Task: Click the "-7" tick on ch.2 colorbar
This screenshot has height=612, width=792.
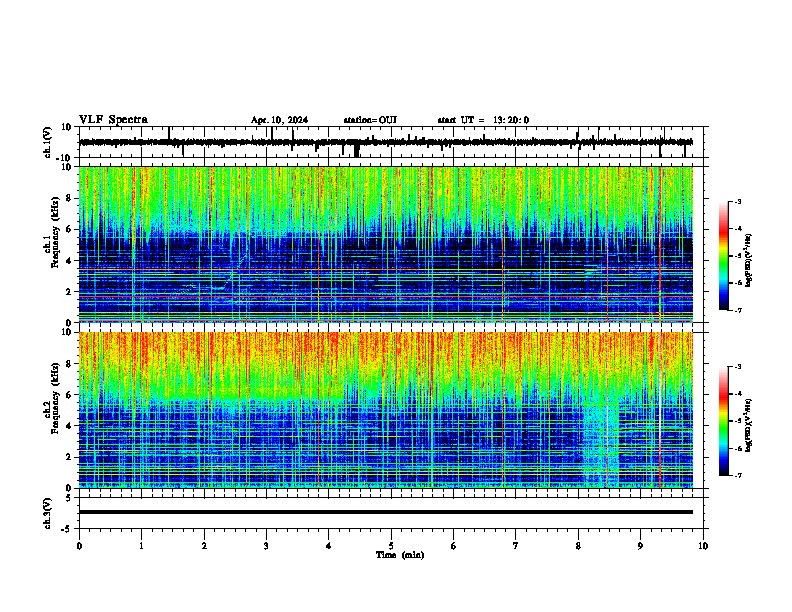Action: click(x=737, y=476)
